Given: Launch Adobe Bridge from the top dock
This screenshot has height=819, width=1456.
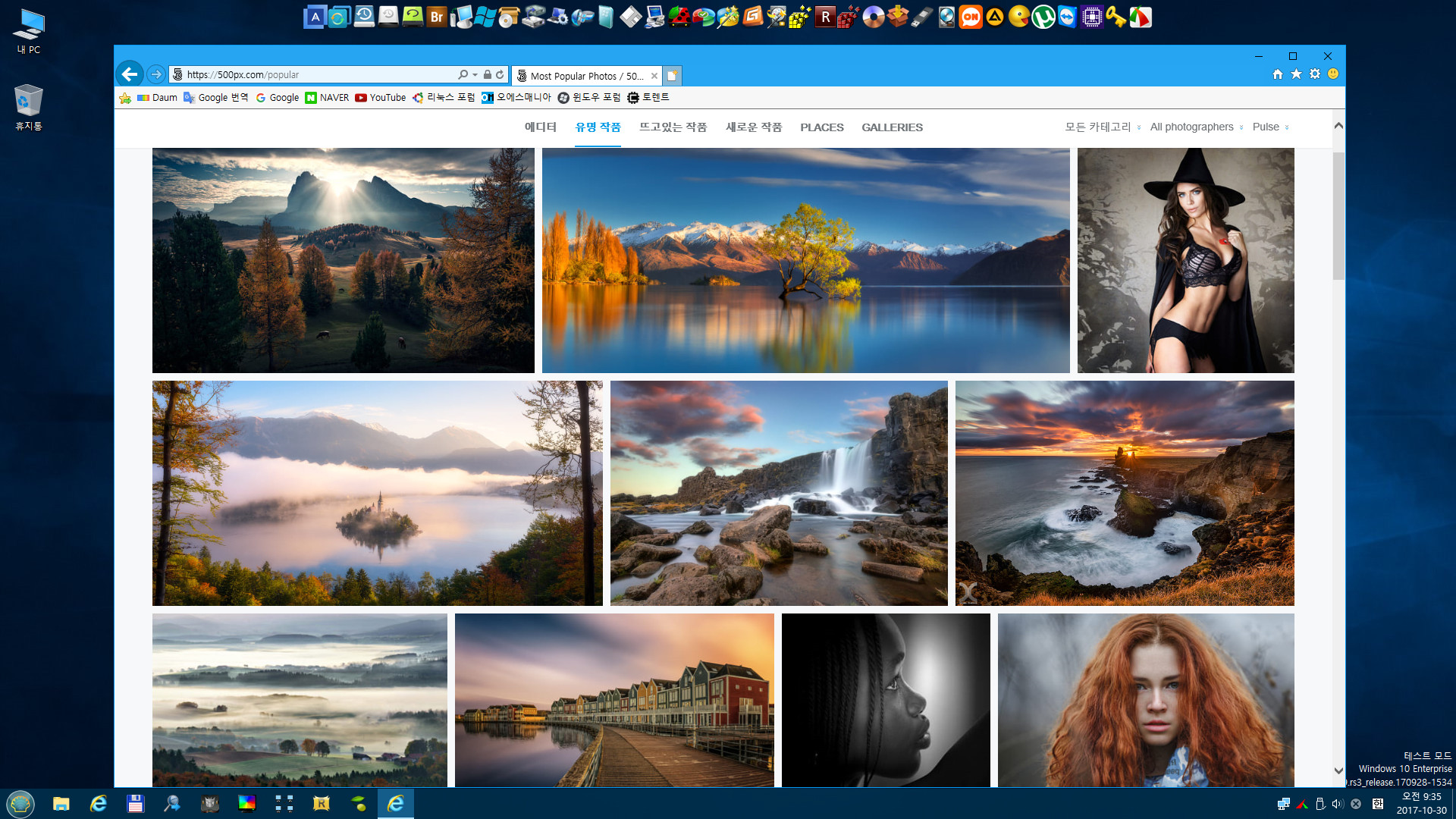Looking at the screenshot, I should pyautogui.click(x=437, y=17).
